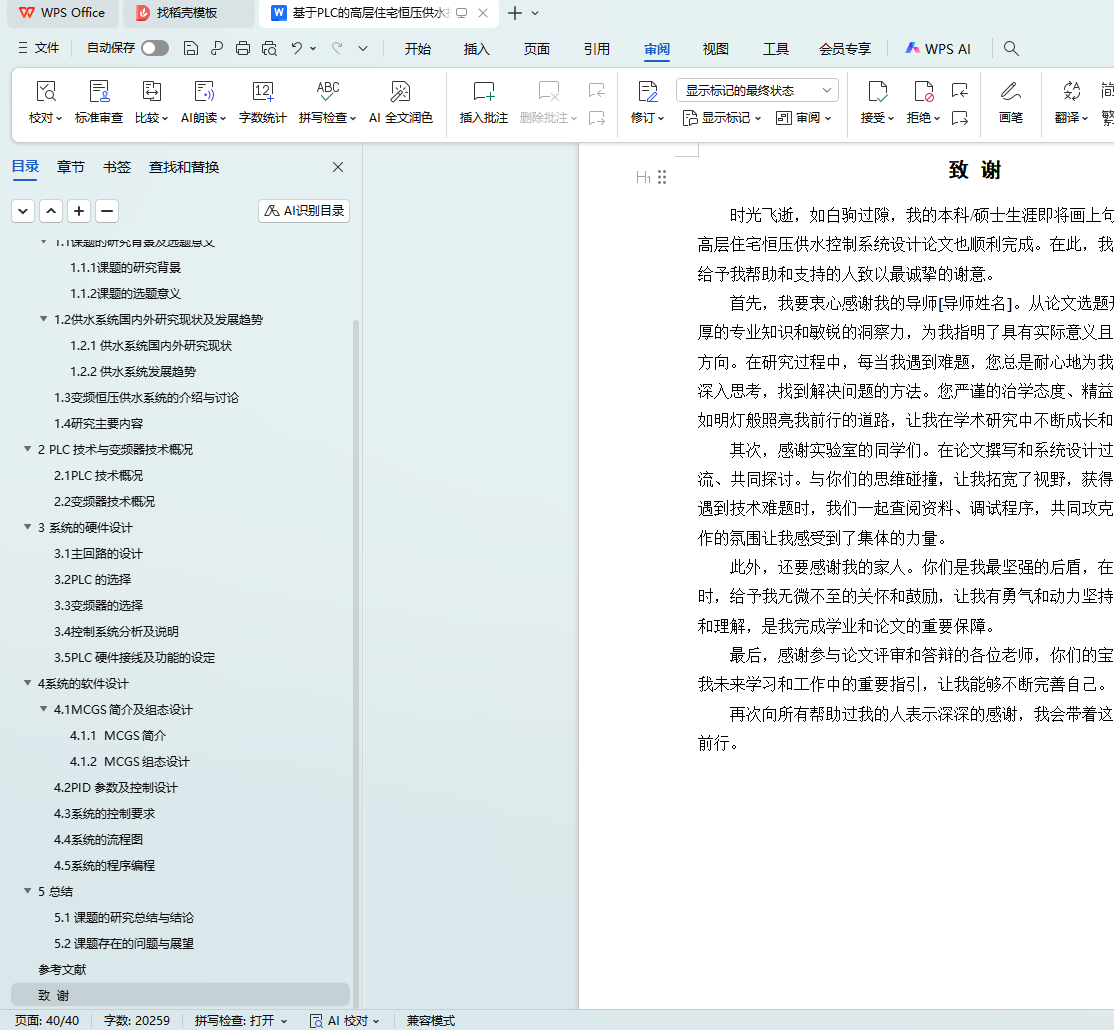The image size is (1114, 1030).
Task: Jump to 参考文献 in the outline
Action: point(62,969)
